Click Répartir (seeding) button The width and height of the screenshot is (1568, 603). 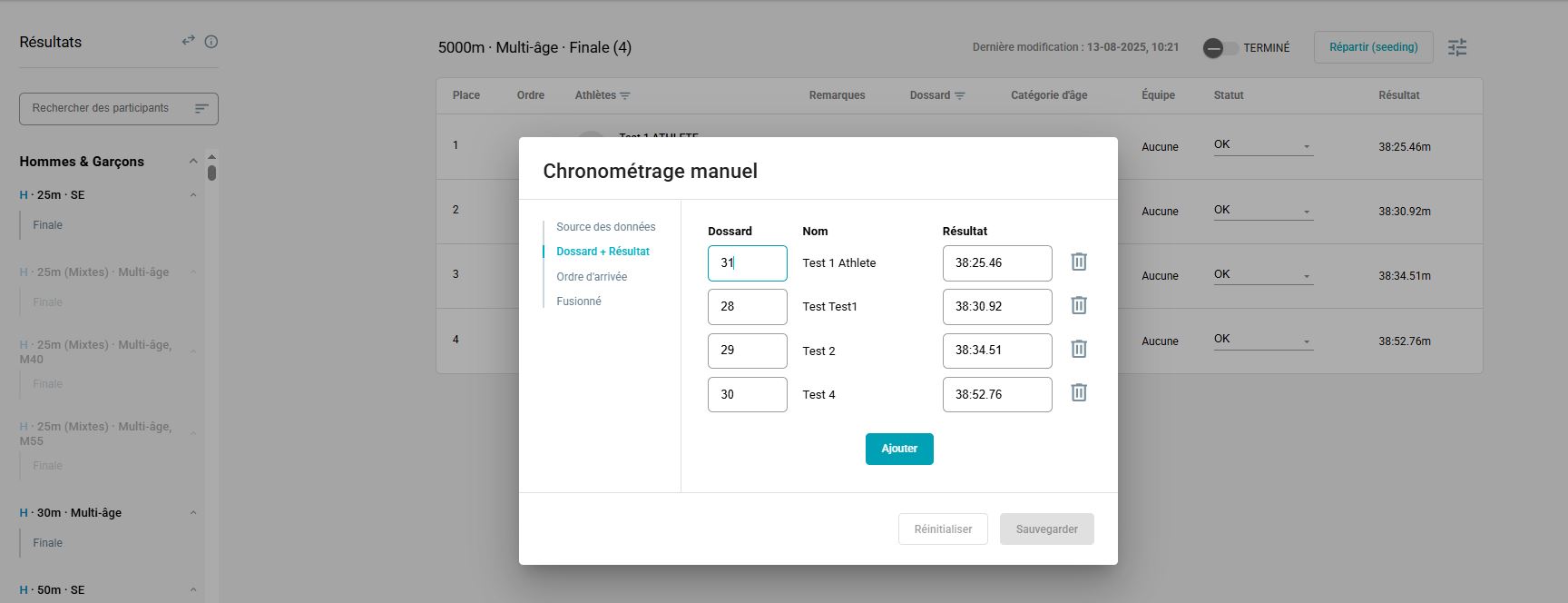click(1373, 47)
